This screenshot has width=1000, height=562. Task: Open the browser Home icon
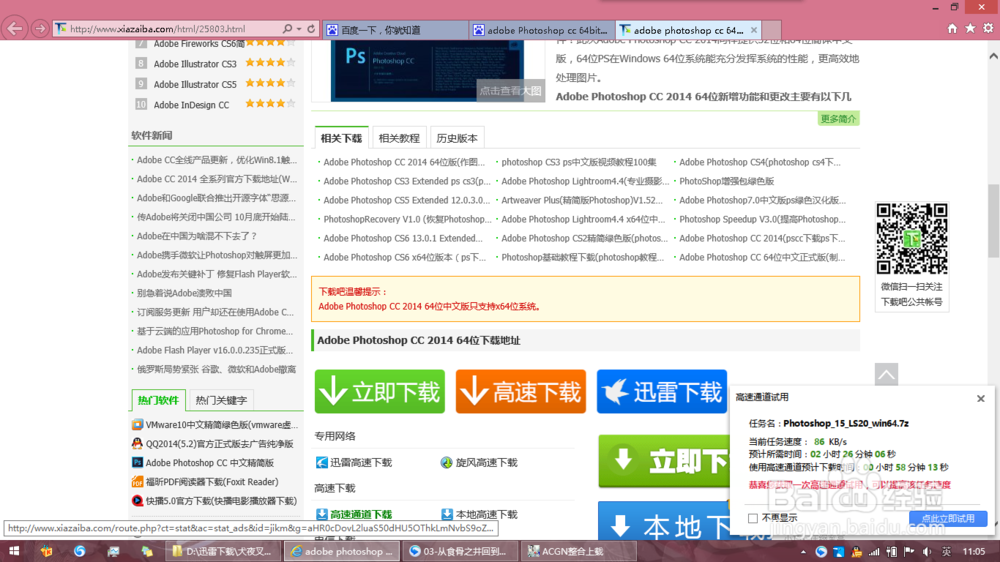click(x=952, y=28)
